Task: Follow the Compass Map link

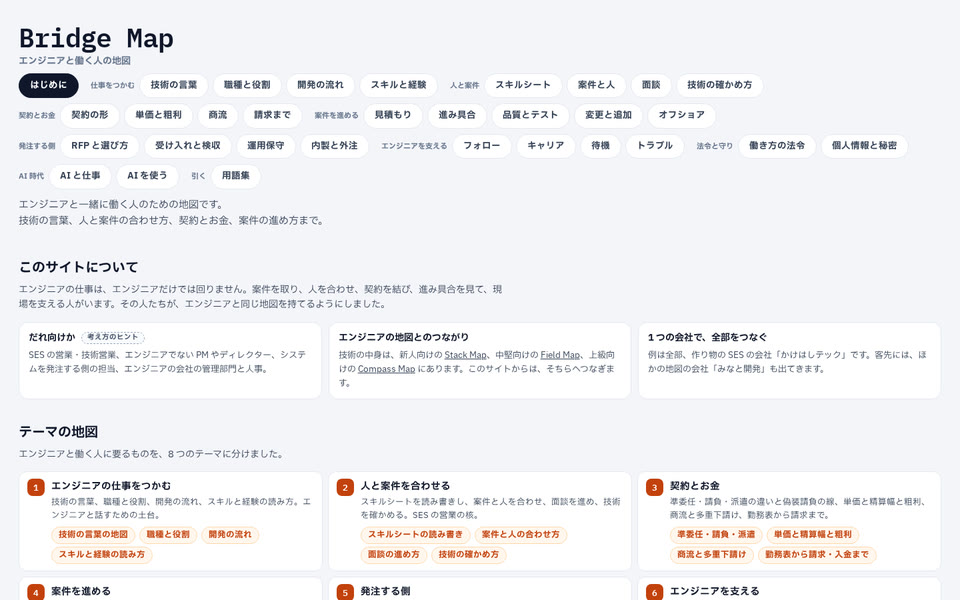Action: pyautogui.click(x=386, y=369)
